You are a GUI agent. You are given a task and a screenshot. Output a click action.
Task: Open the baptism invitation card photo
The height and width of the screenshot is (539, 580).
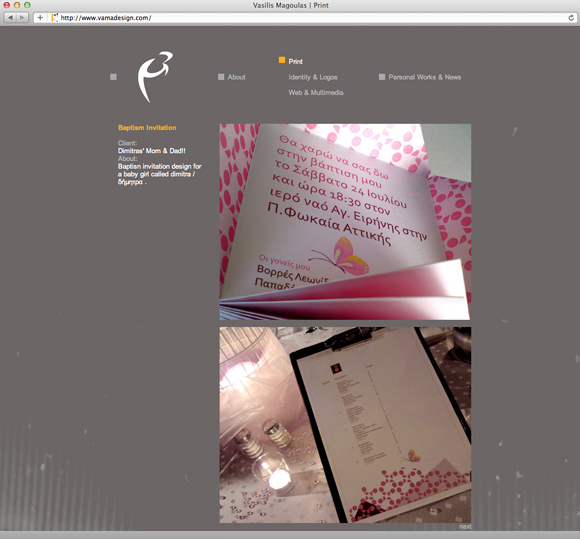345,222
